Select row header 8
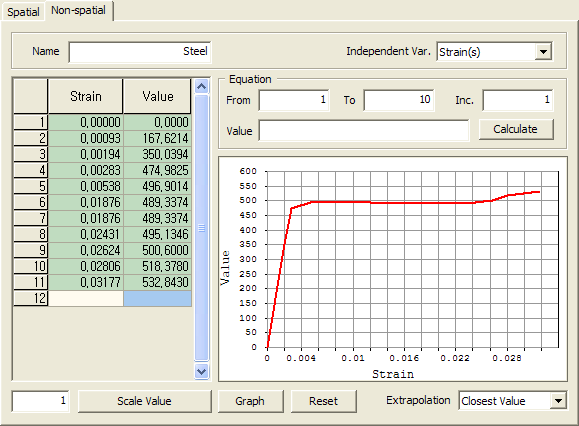Viewport: 579px width, 426px height. [x=31, y=234]
